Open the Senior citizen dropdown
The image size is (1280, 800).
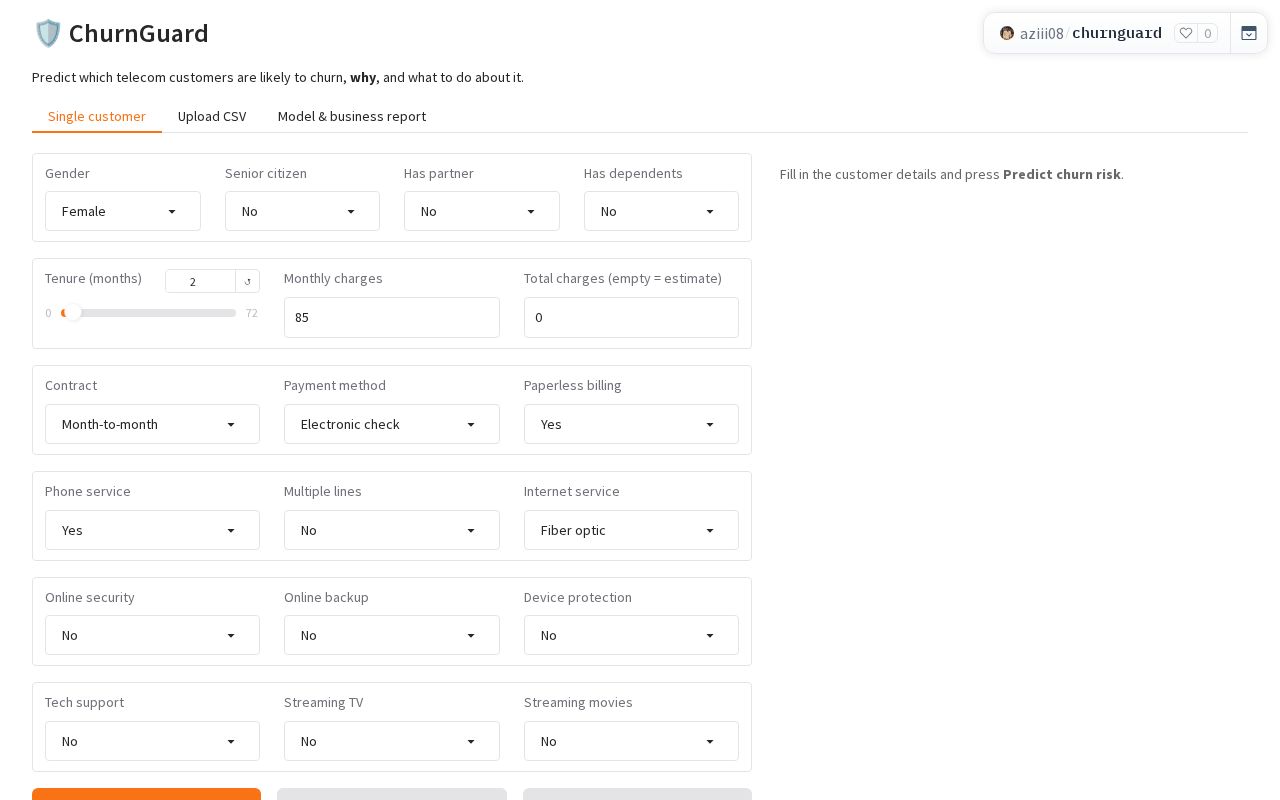302,211
